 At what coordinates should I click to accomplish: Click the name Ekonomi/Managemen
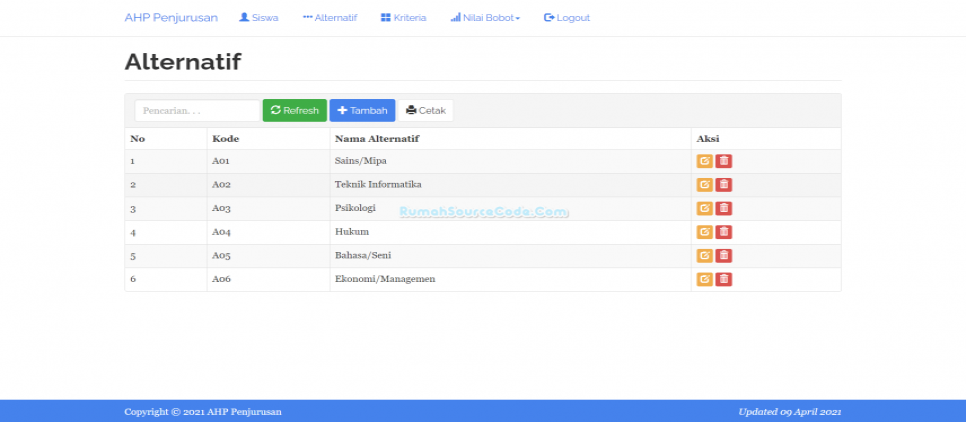(x=385, y=279)
